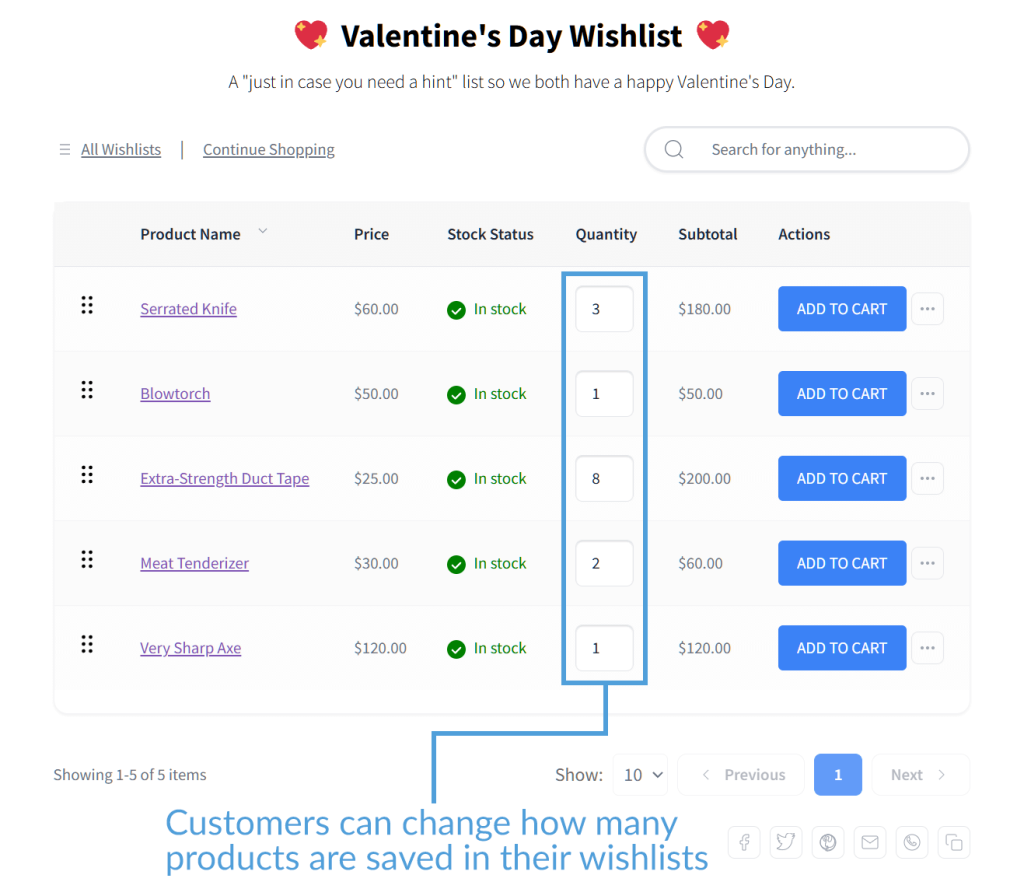Image resolution: width=1024 pixels, height=882 pixels.
Task: Add the Meat Tenderizer to cart
Action: click(841, 563)
